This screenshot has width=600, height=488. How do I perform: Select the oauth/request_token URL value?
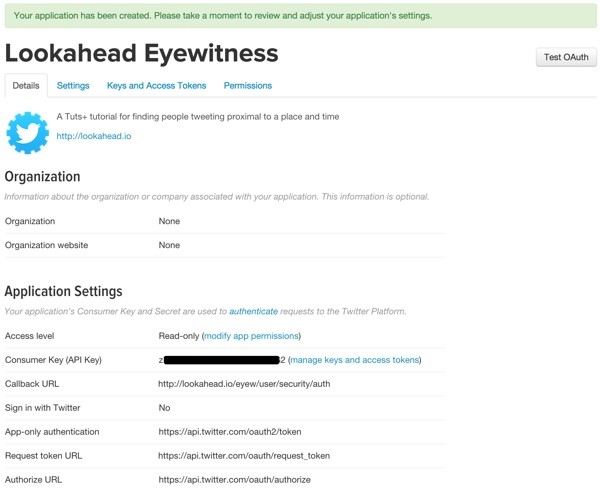coord(244,456)
